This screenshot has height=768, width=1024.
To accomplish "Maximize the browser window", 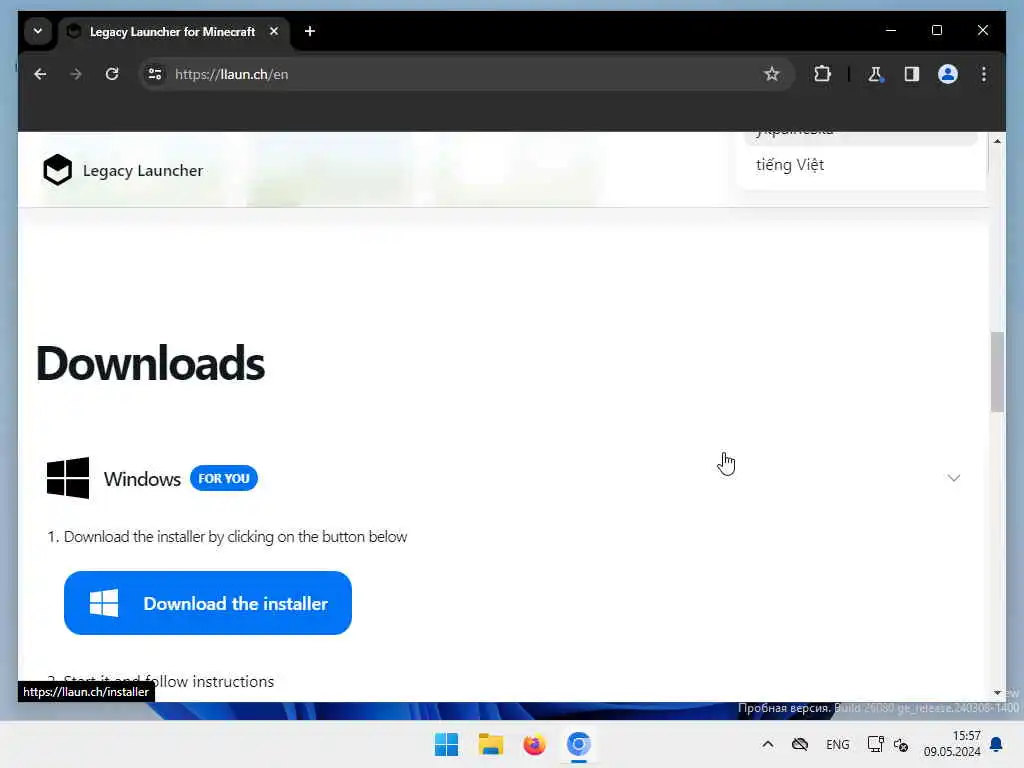I will [x=937, y=31].
